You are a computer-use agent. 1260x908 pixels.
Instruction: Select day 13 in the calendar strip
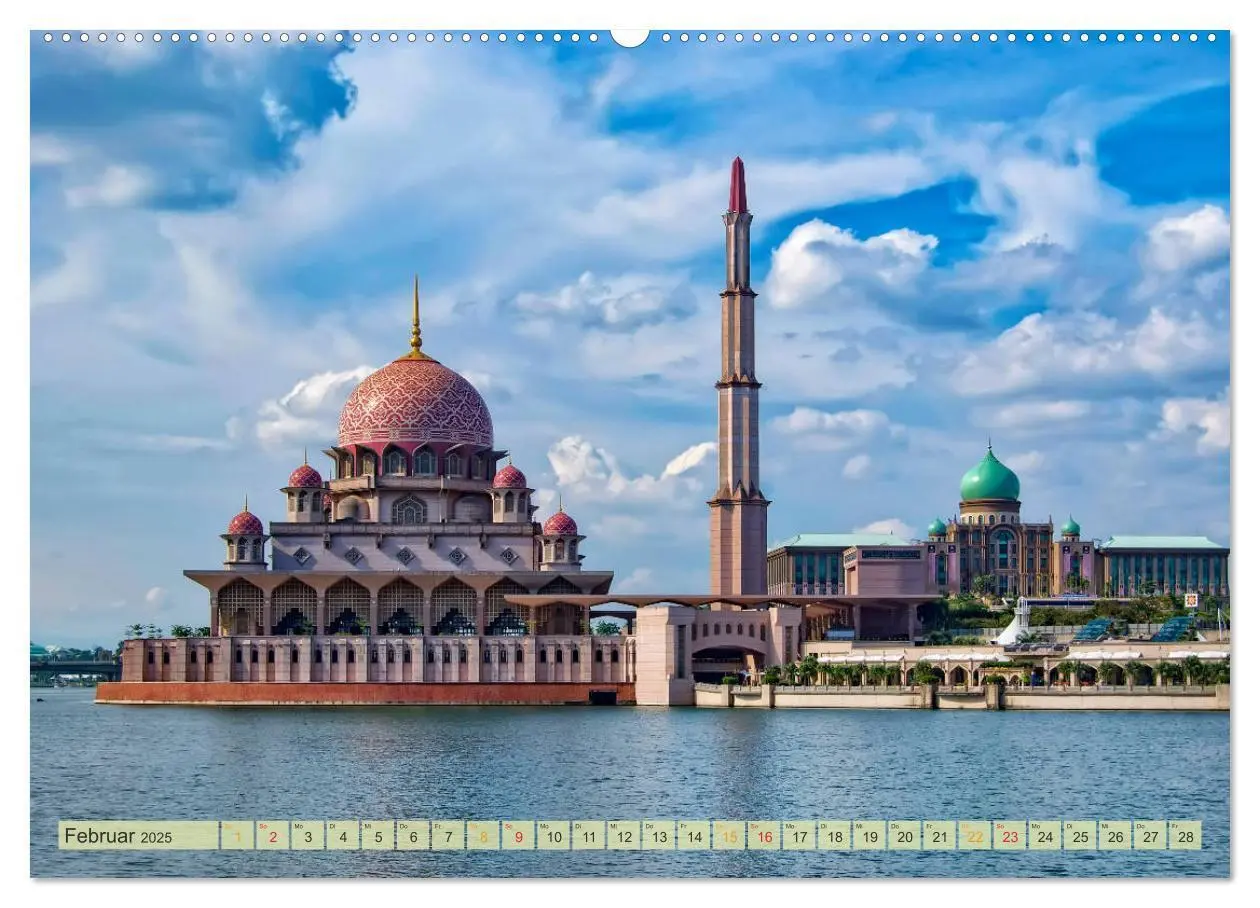[658, 835]
